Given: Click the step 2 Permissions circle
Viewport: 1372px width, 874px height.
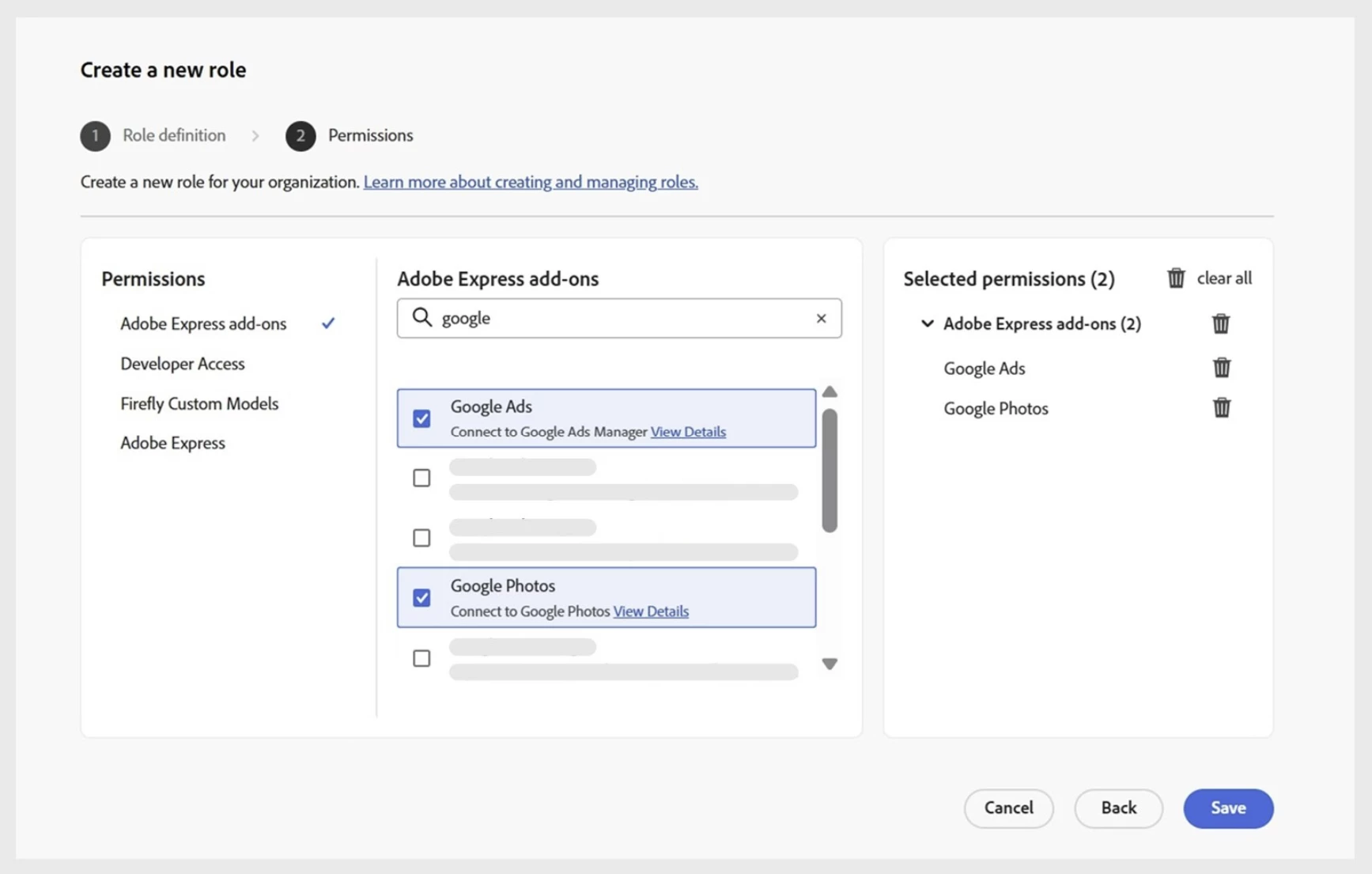Looking at the screenshot, I should (x=300, y=136).
